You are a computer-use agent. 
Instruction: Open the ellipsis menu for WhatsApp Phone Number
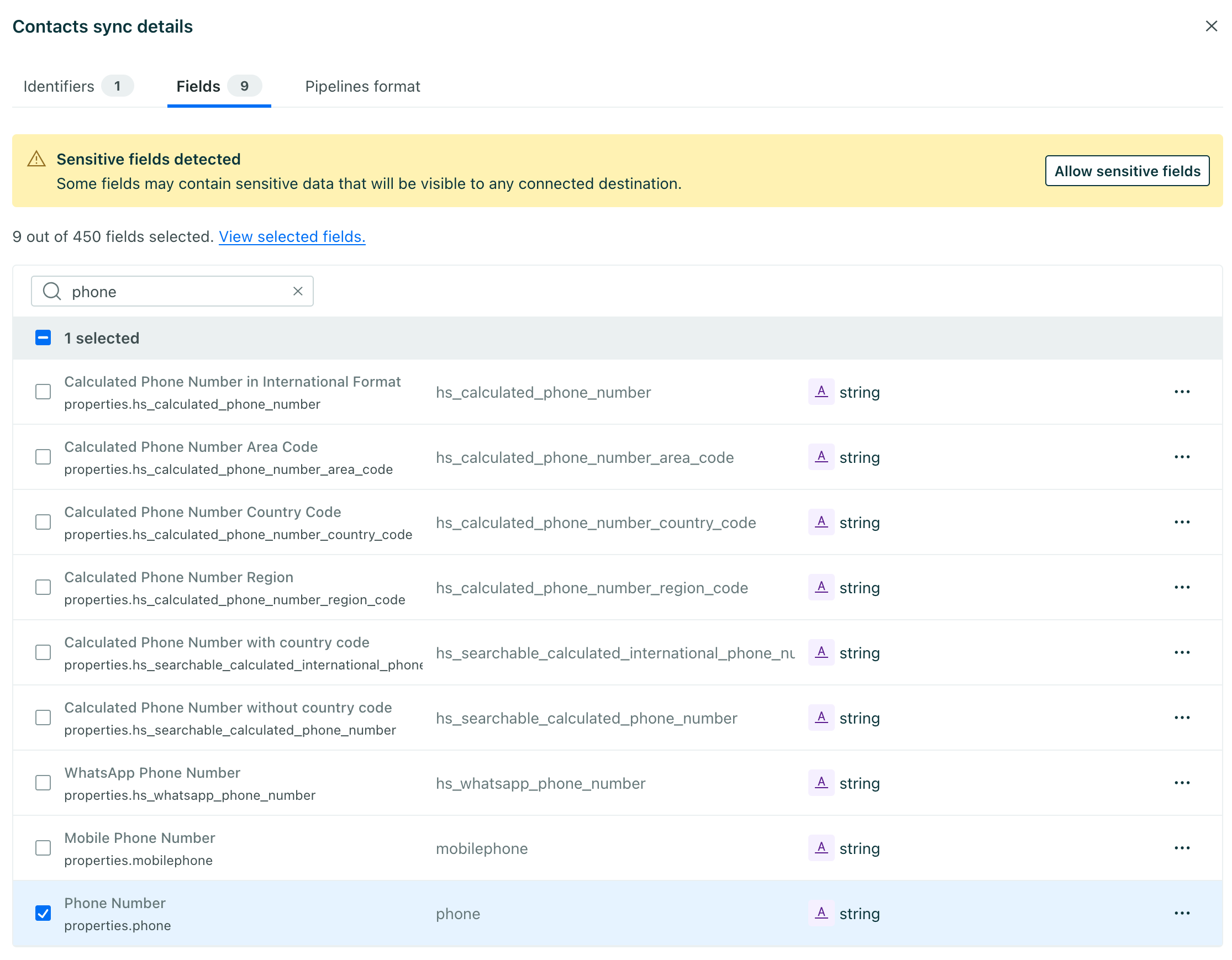coord(1183,783)
